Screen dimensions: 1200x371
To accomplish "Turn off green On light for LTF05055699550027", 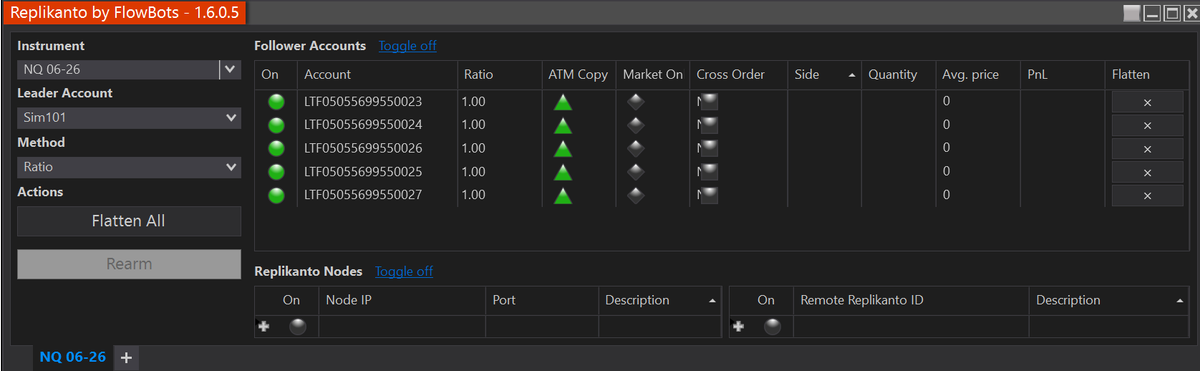I will pyautogui.click(x=276, y=195).
